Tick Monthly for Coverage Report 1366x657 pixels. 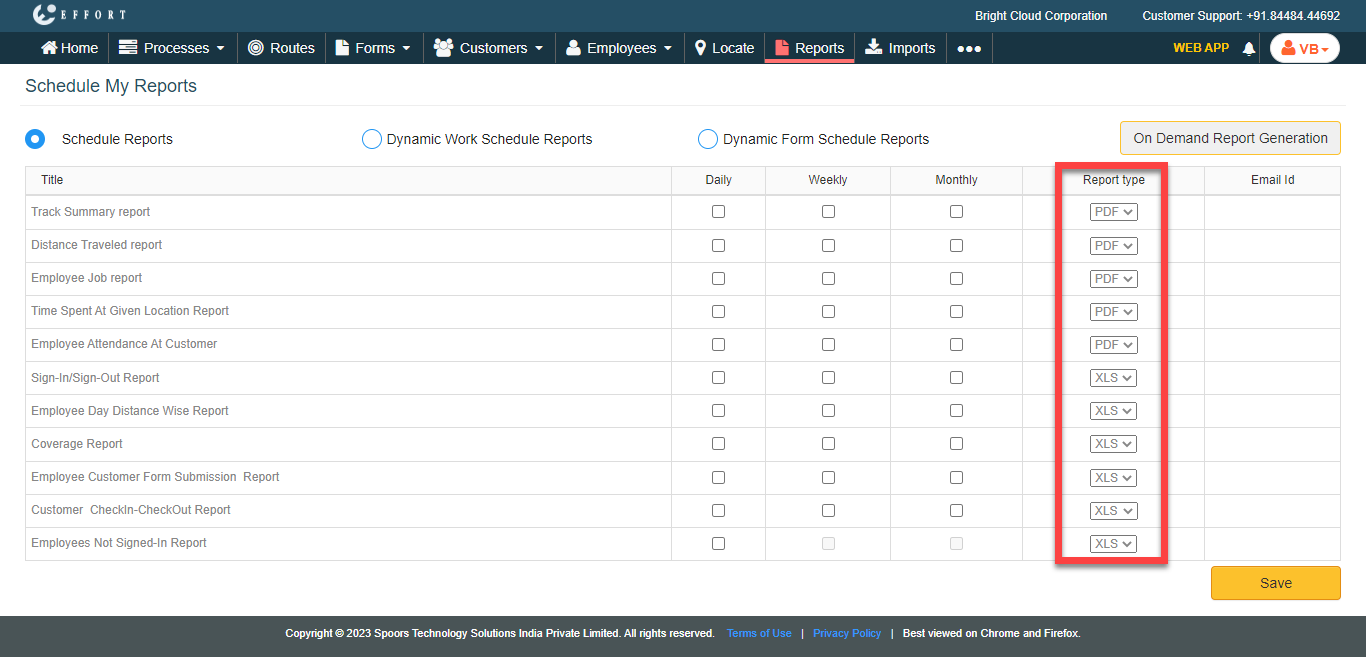956,444
